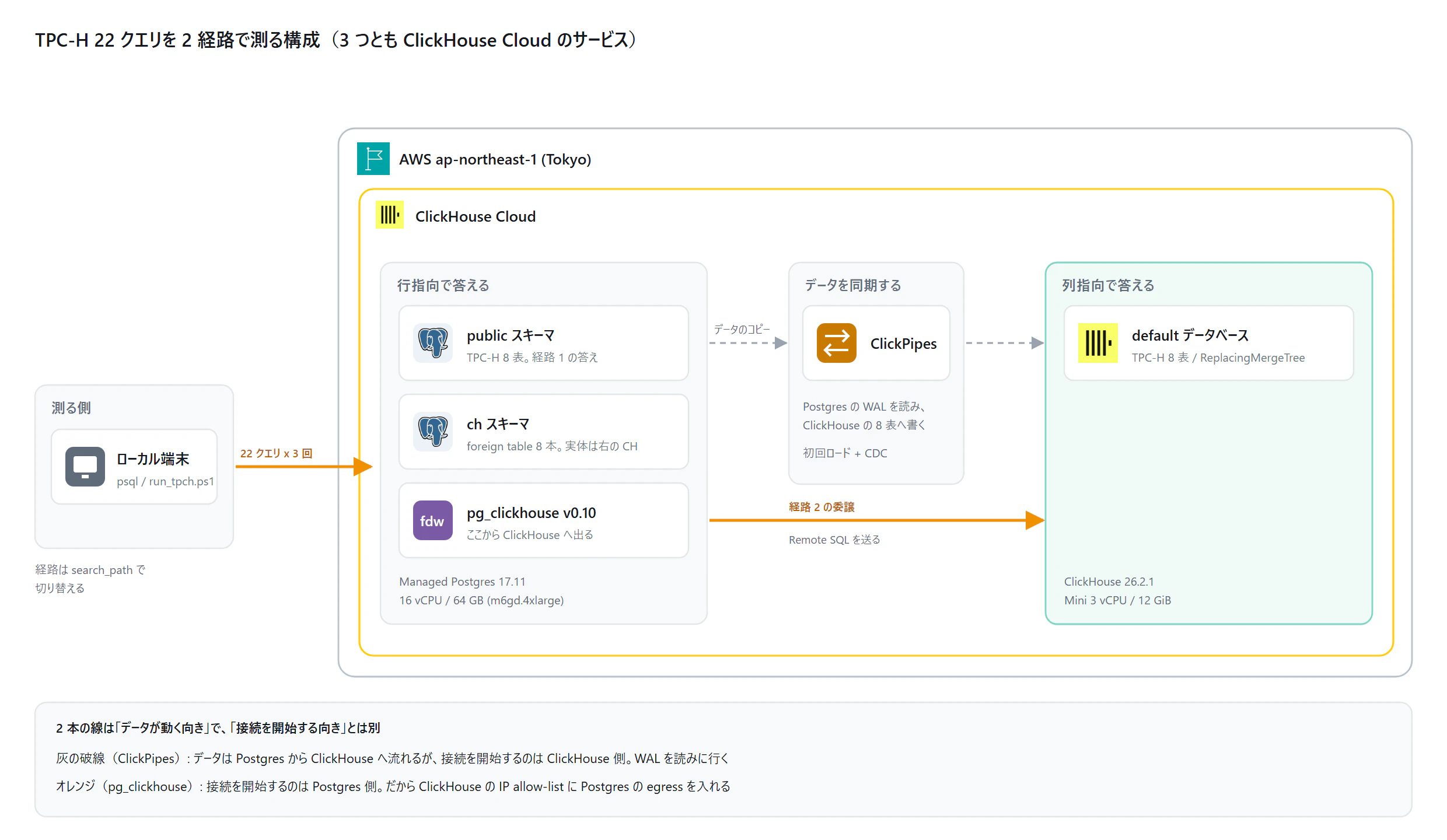Image resolution: width=1447 pixels, height=840 pixels.
Task: Click the ローカル端末 monitor icon
Action: [85, 467]
